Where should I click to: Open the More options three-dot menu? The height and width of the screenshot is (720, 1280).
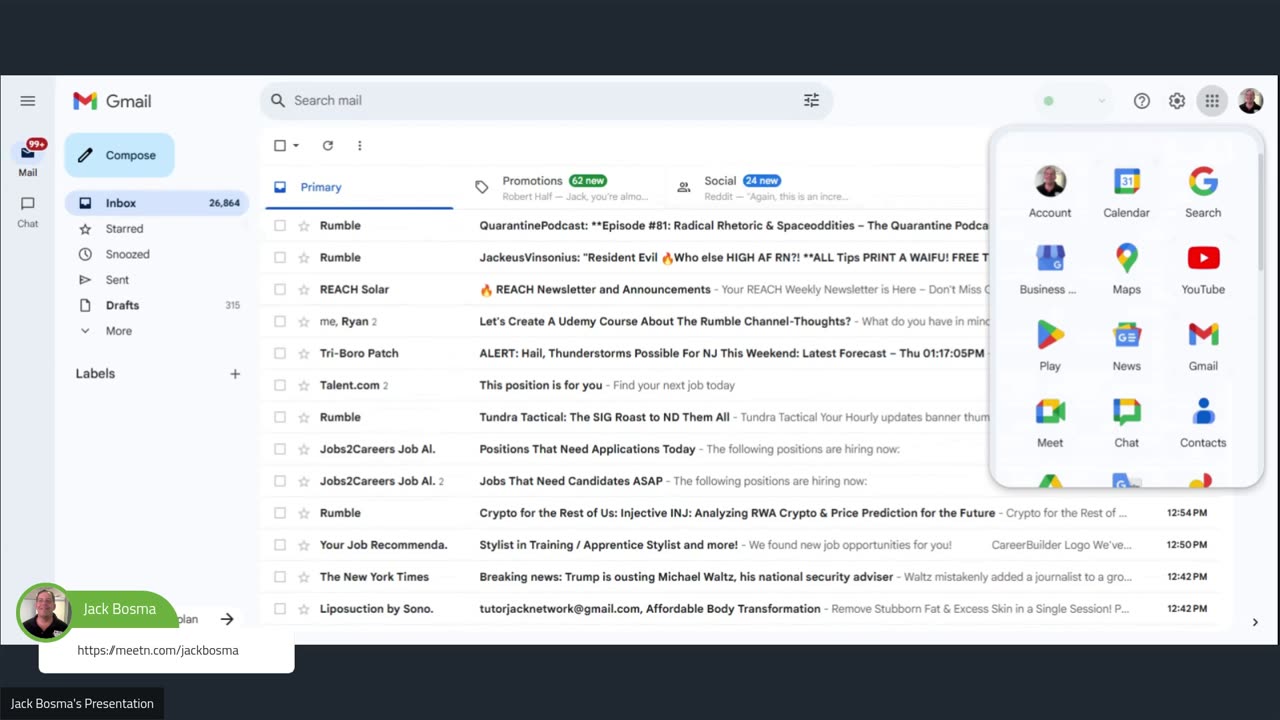360,145
